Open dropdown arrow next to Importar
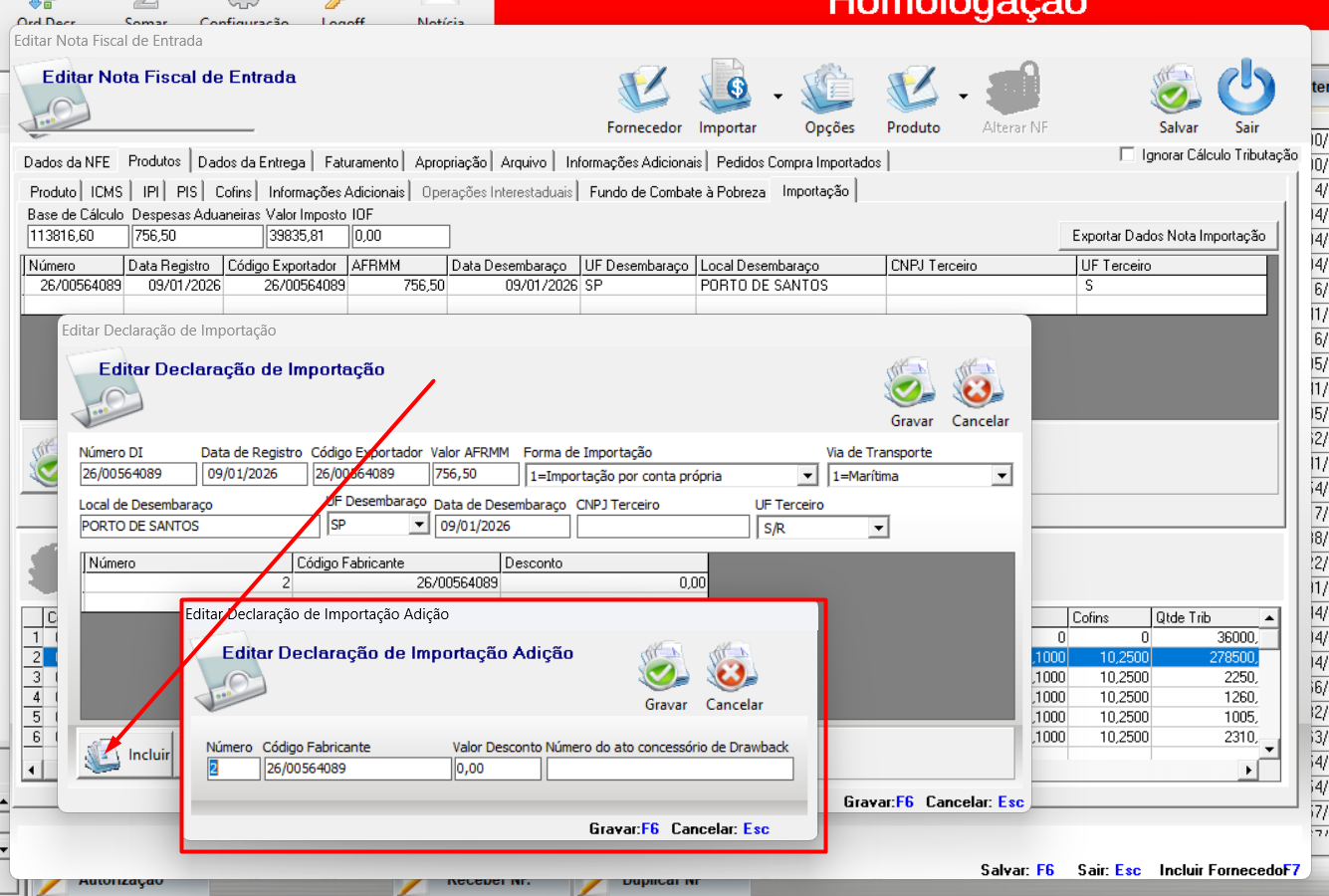This screenshot has width=1329, height=896. (x=777, y=97)
